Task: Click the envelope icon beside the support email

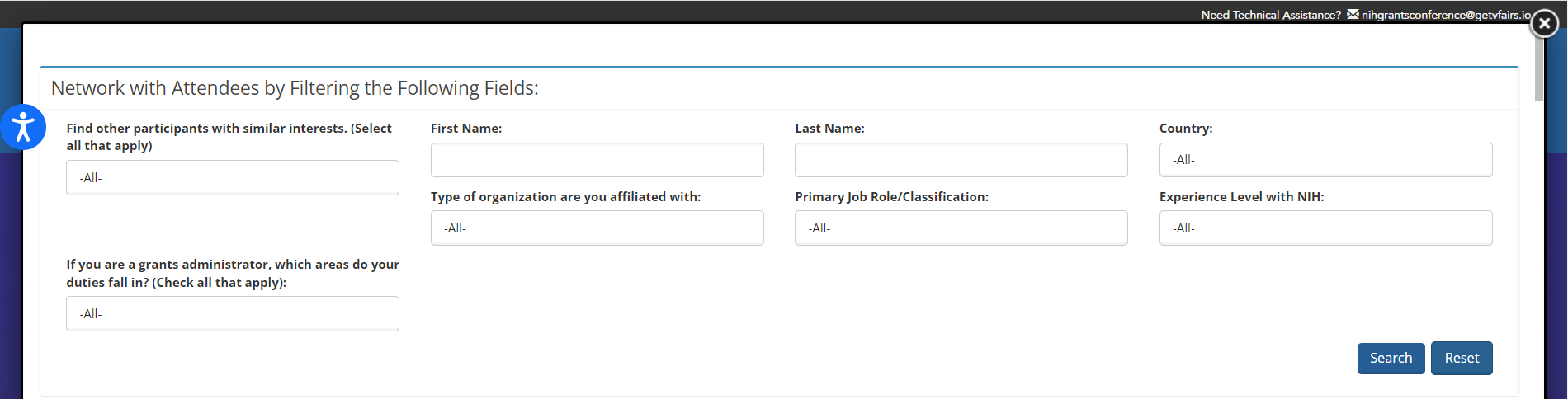Action: pos(1353,14)
